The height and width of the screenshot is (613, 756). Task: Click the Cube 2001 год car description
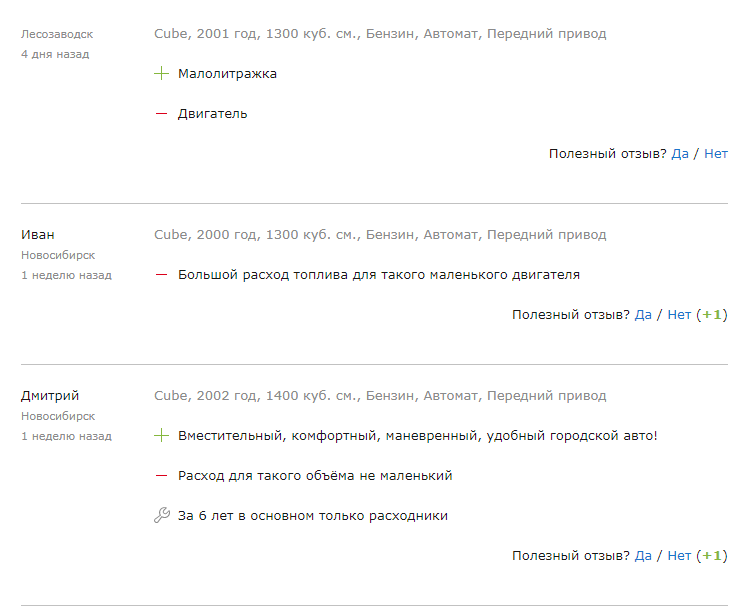(380, 34)
